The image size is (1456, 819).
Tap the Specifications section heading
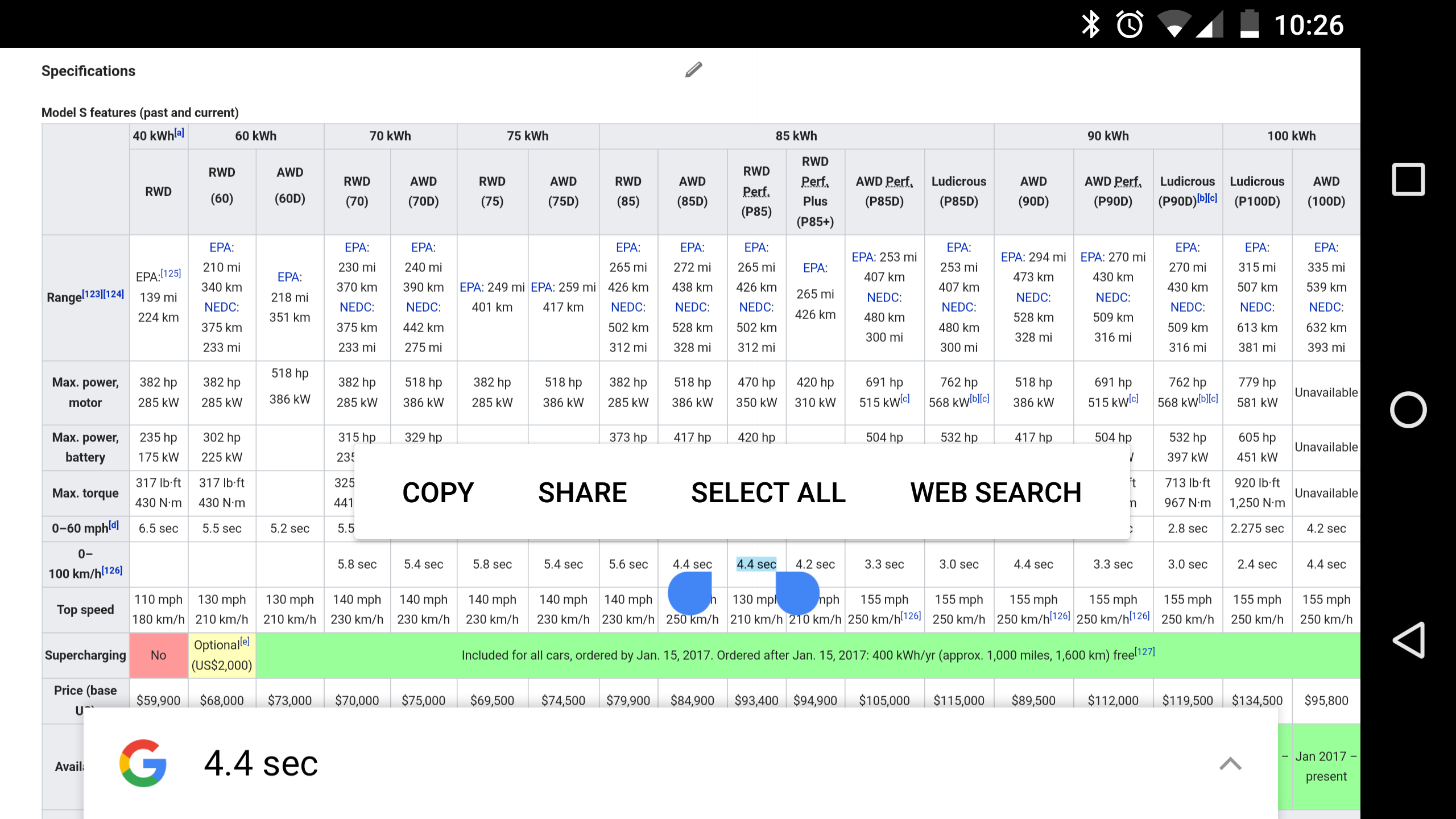click(x=88, y=71)
